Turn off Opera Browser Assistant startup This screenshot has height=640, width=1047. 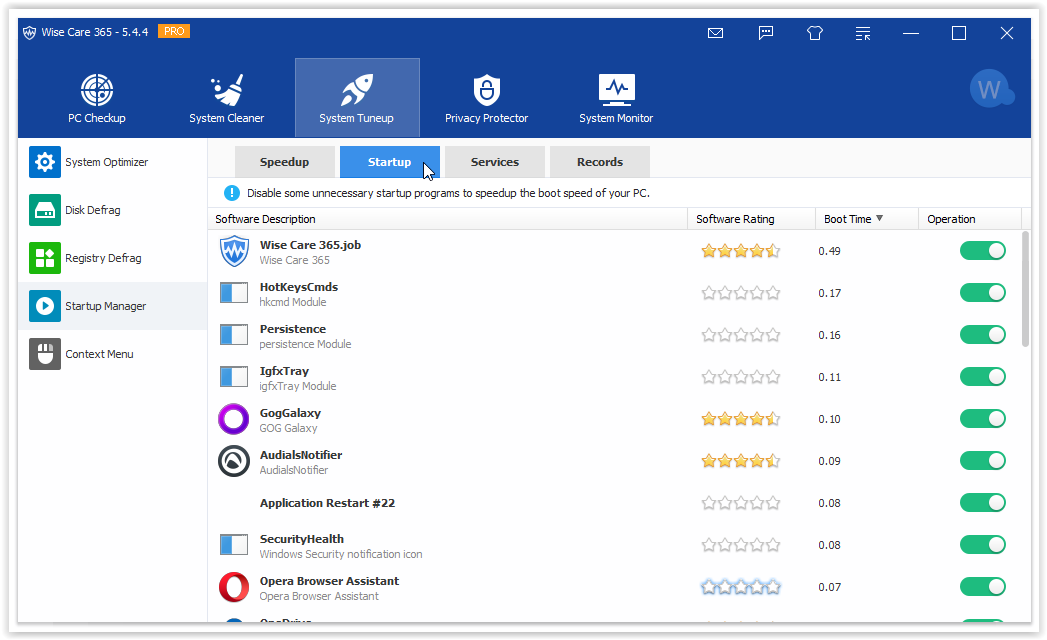[x=983, y=587]
